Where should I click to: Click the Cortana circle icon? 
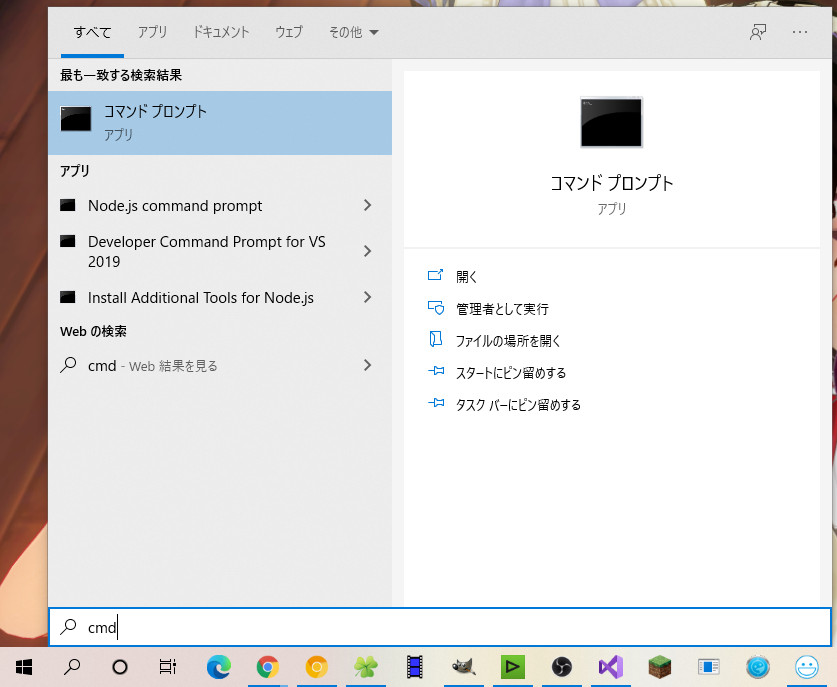(x=120, y=667)
